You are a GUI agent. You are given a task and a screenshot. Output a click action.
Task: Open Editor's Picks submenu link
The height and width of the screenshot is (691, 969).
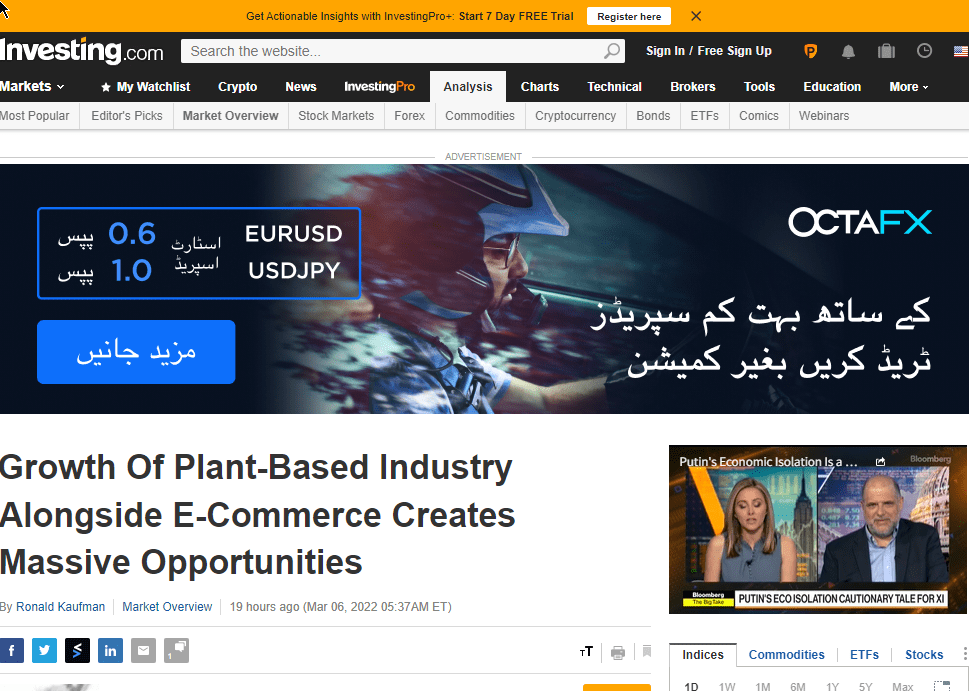tap(127, 116)
